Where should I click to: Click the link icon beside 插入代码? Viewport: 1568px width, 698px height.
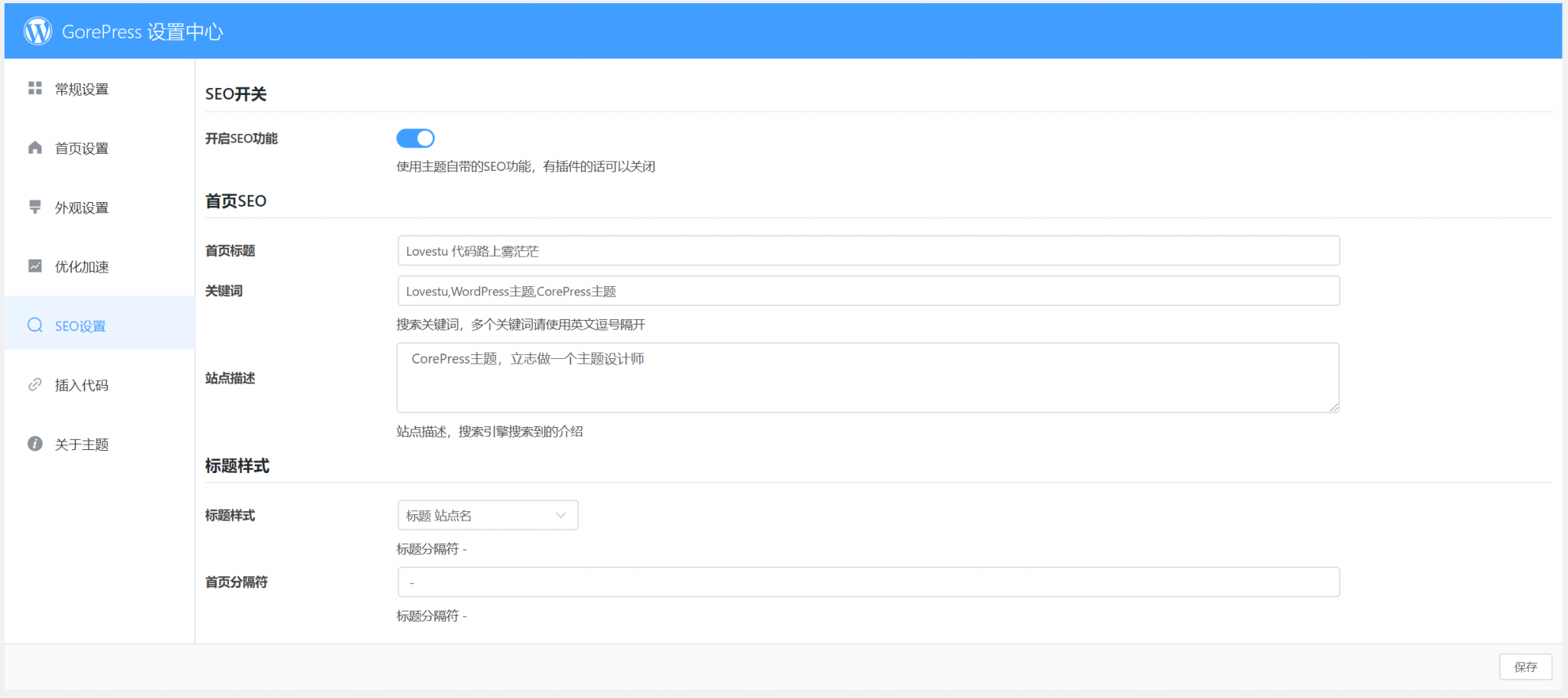point(35,384)
